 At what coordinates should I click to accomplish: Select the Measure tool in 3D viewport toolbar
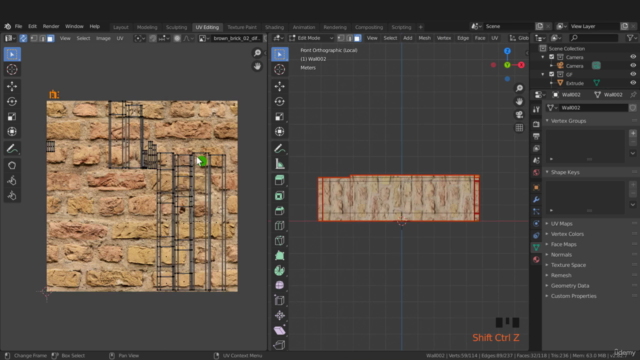[280, 164]
